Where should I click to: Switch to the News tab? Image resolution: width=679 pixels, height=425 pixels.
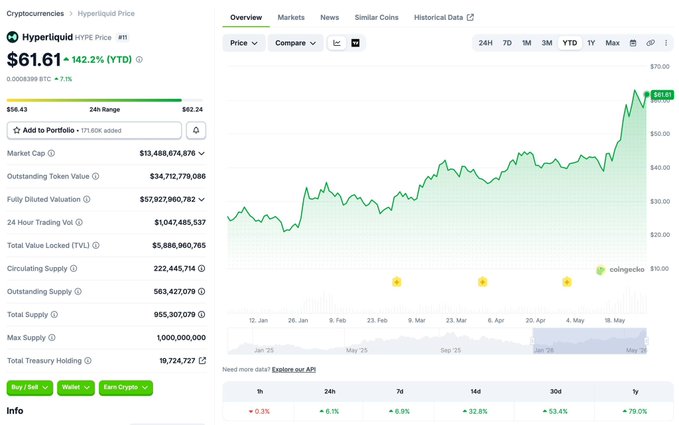click(330, 17)
